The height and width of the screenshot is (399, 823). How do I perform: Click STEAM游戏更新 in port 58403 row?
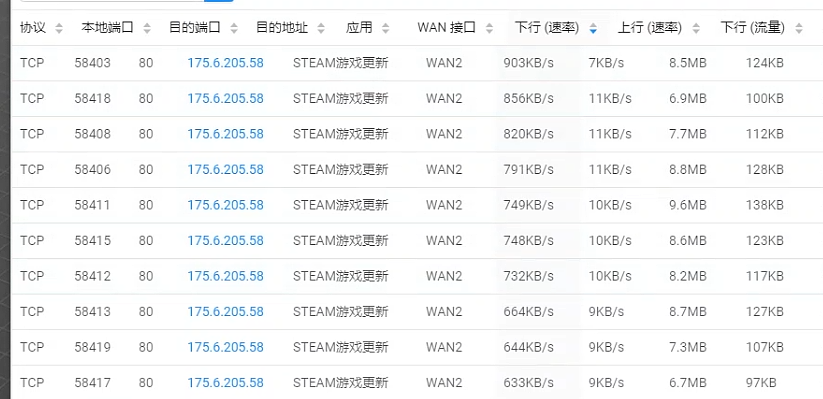point(341,63)
